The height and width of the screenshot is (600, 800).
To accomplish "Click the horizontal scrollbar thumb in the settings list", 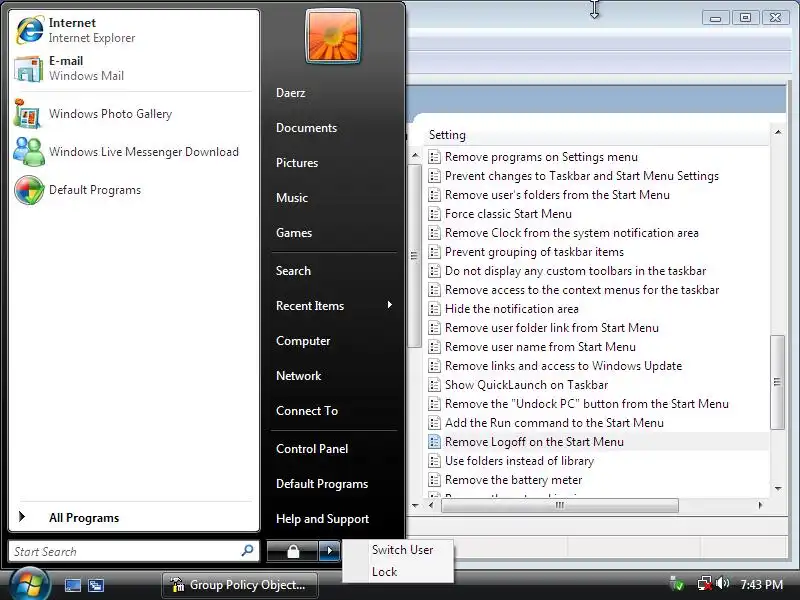I will pos(560,505).
